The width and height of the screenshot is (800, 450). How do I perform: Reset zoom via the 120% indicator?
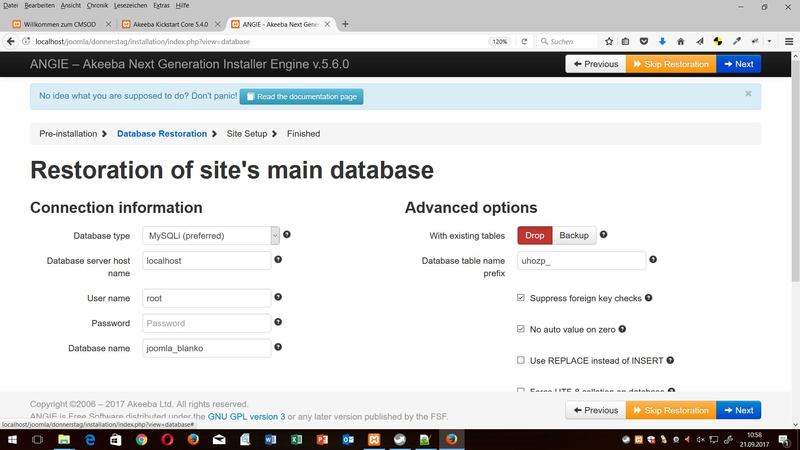499,41
